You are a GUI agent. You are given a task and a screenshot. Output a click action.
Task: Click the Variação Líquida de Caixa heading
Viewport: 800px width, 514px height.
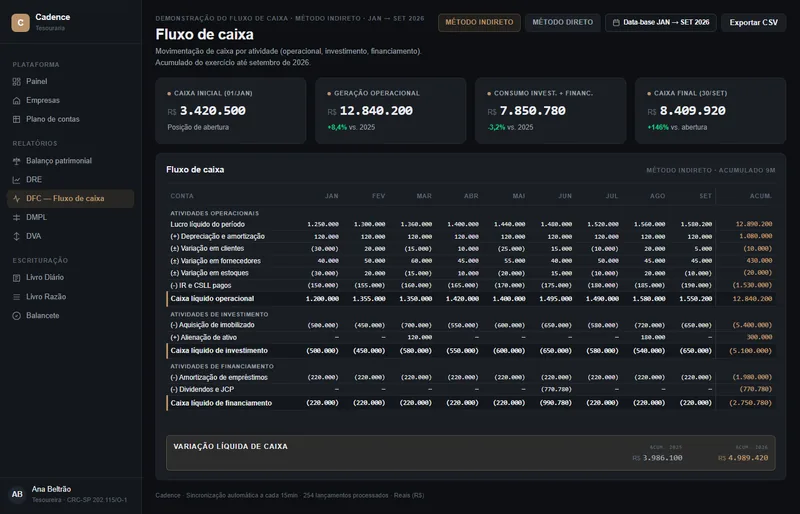[x=231, y=447]
